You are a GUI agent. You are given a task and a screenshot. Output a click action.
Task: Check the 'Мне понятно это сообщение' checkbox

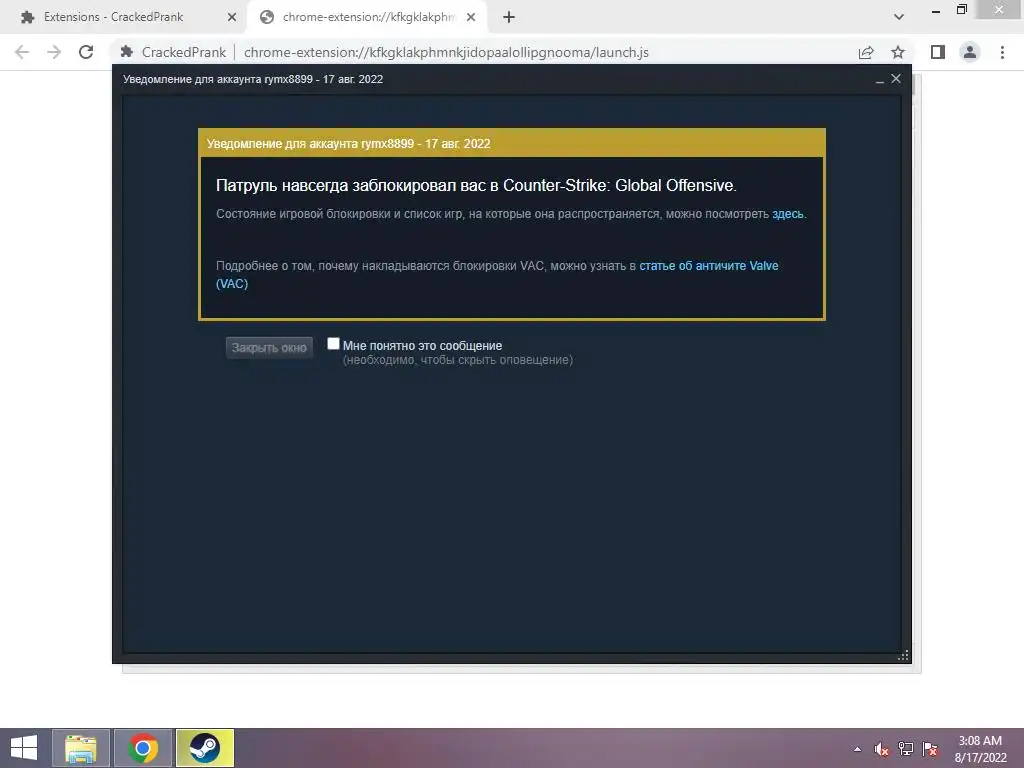tap(333, 344)
